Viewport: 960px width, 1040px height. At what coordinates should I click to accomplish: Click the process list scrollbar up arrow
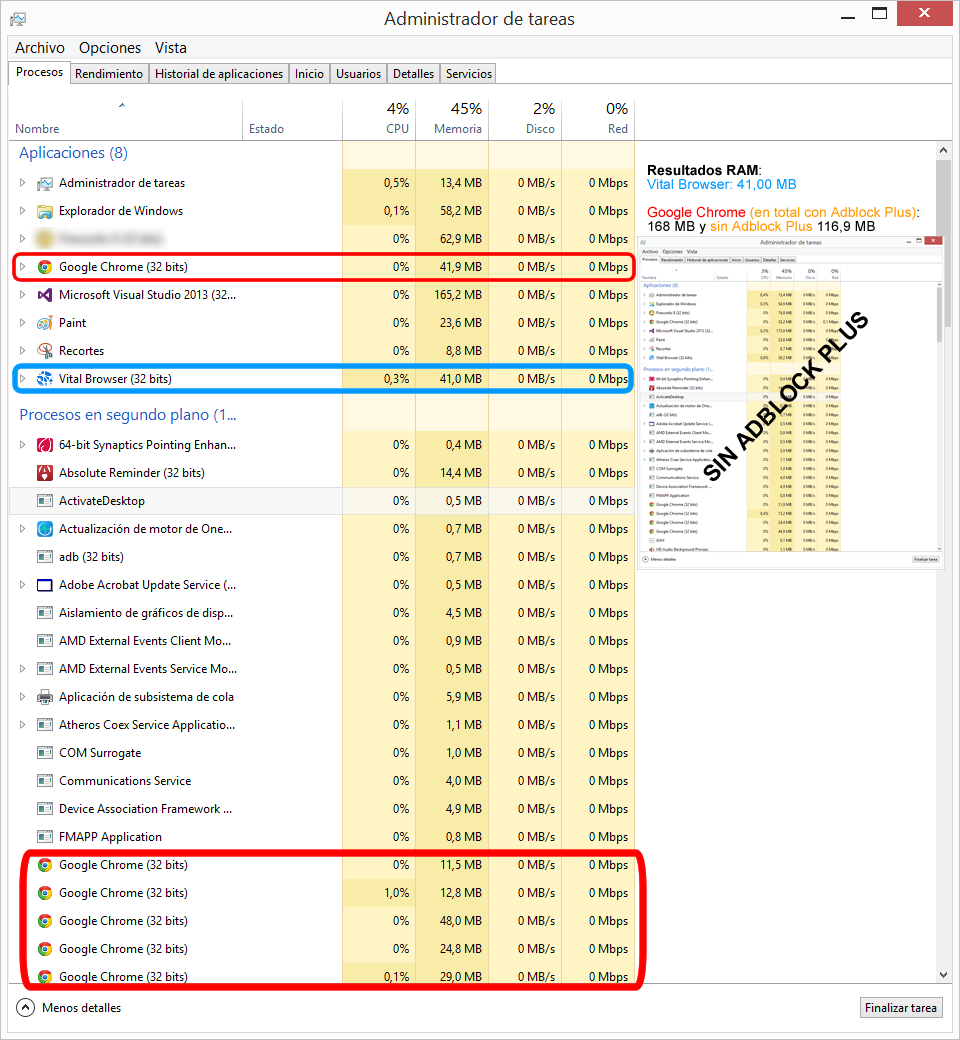[x=943, y=151]
